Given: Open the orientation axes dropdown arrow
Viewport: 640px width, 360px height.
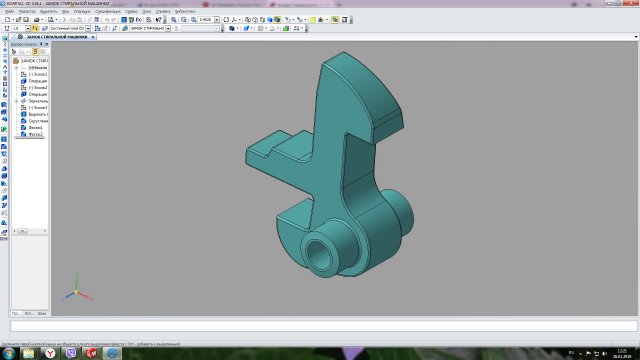Looking at the screenshot, I should point(240,20).
